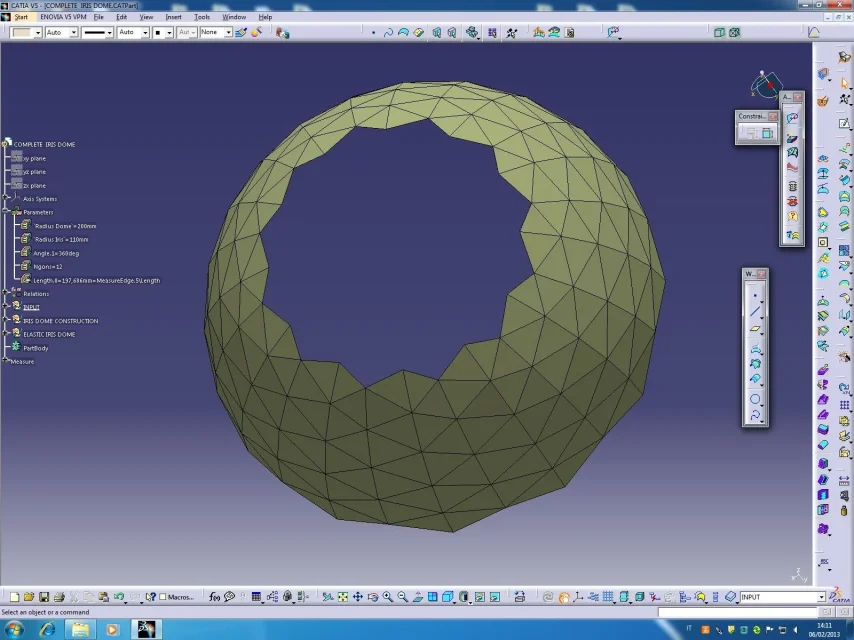Click the Fly mode icon
854x640 pixels.
point(327,597)
